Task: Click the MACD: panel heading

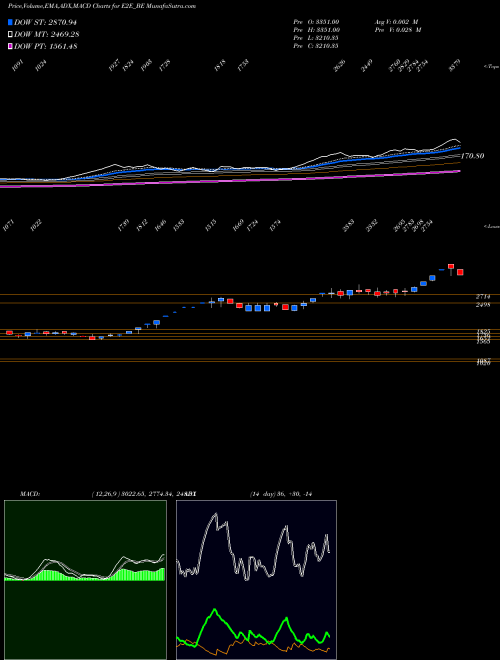Action: tap(30, 494)
